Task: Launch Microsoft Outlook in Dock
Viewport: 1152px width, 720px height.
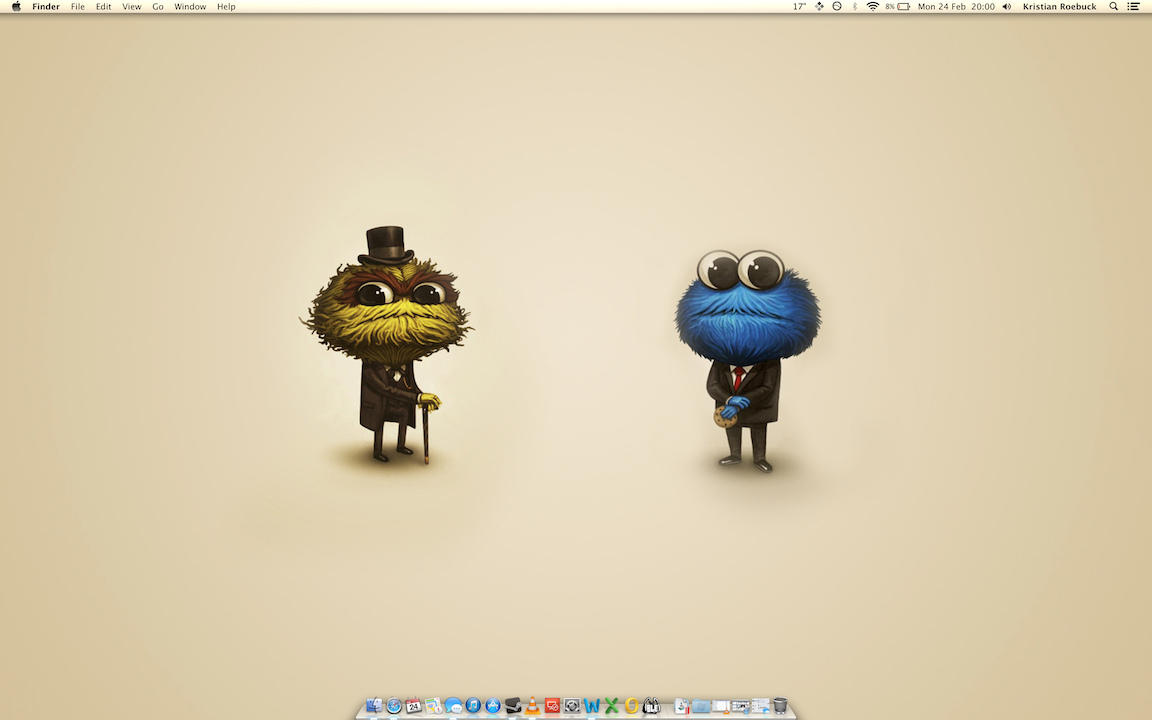Action: [631, 705]
